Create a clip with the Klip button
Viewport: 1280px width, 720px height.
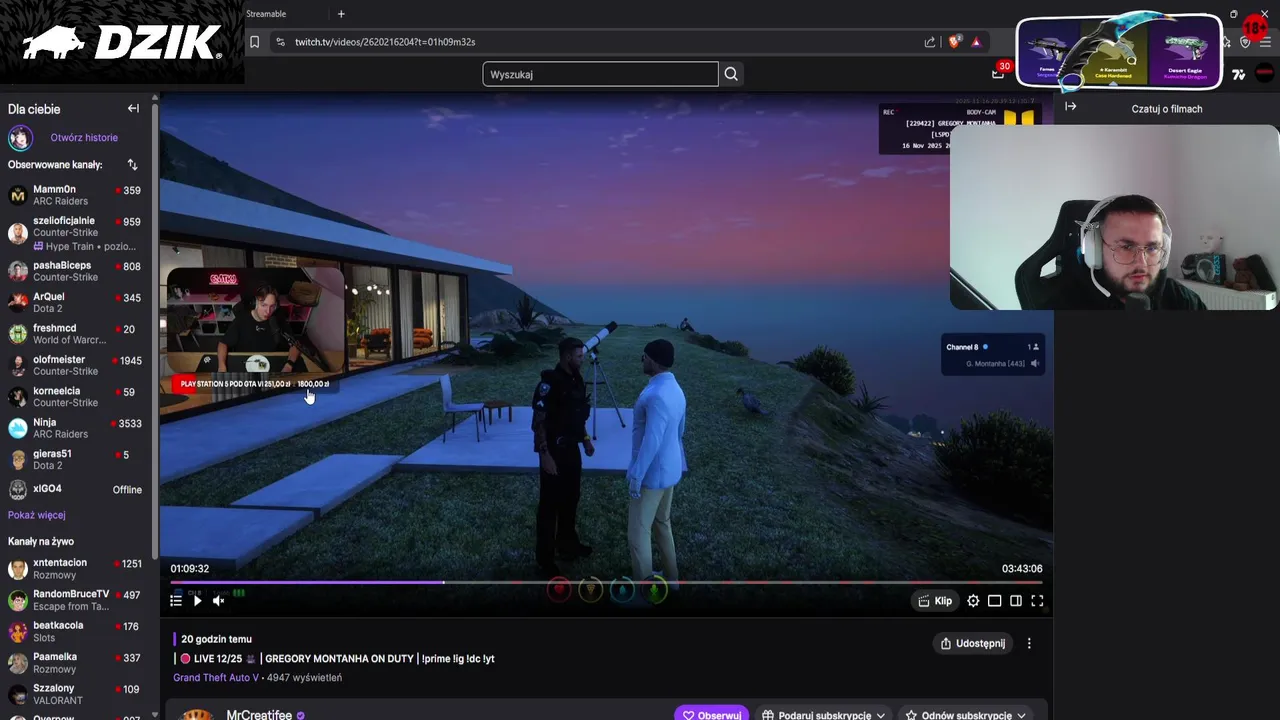pos(934,601)
